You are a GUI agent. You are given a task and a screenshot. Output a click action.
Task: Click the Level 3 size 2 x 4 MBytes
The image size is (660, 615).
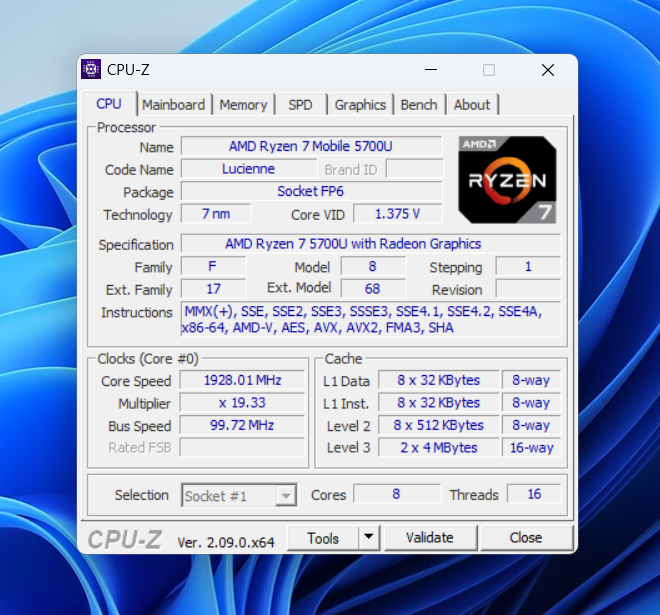coord(439,447)
